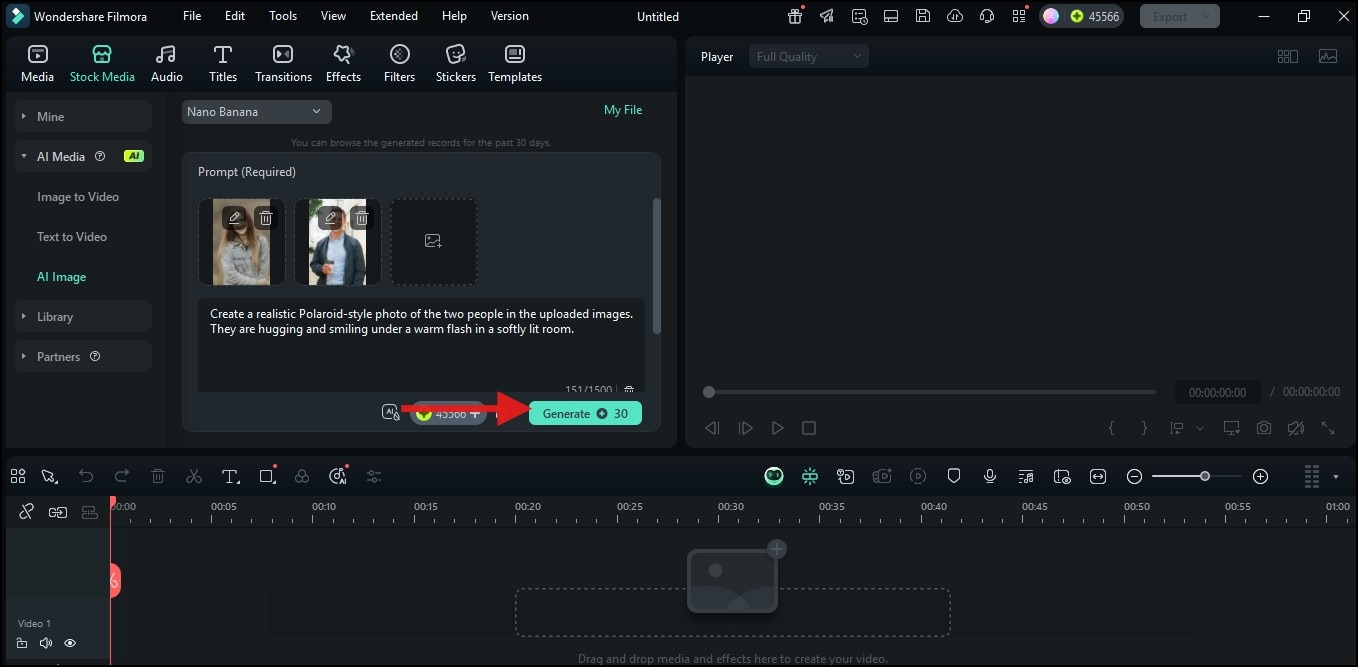Screen dimensions: 1358x667
Task: Delete the first uploaded woman image
Action: click(x=265, y=217)
